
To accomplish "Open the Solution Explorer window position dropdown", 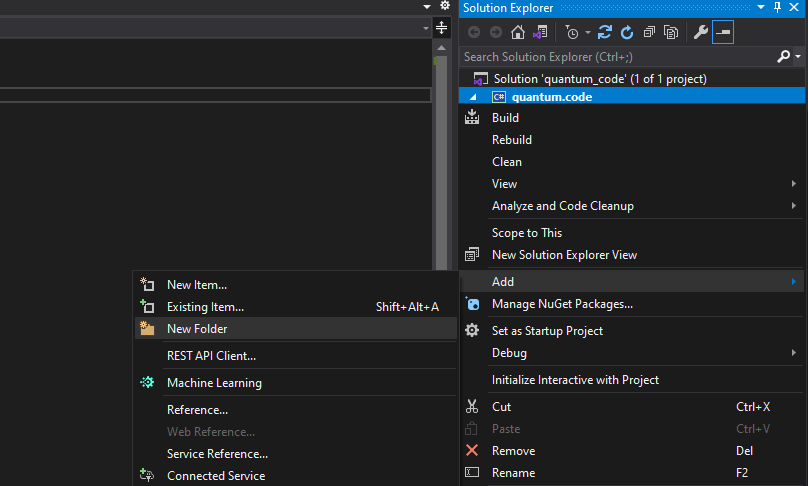I will click(x=763, y=8).
